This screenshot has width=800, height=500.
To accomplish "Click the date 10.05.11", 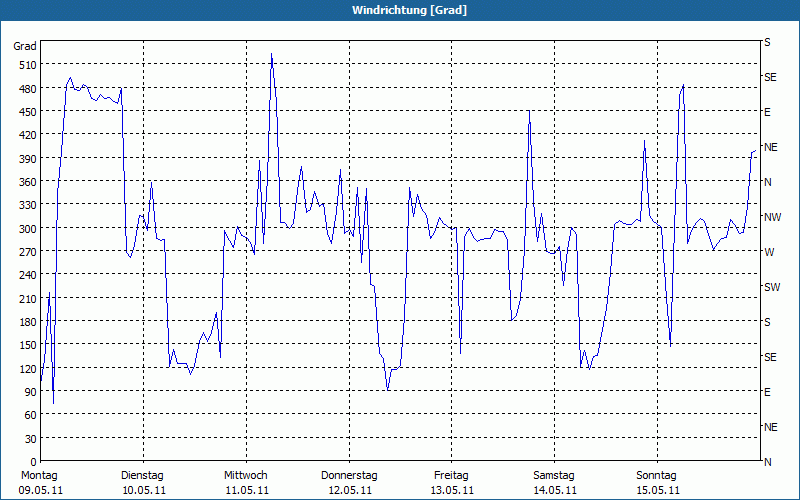I will click(144, 491).
